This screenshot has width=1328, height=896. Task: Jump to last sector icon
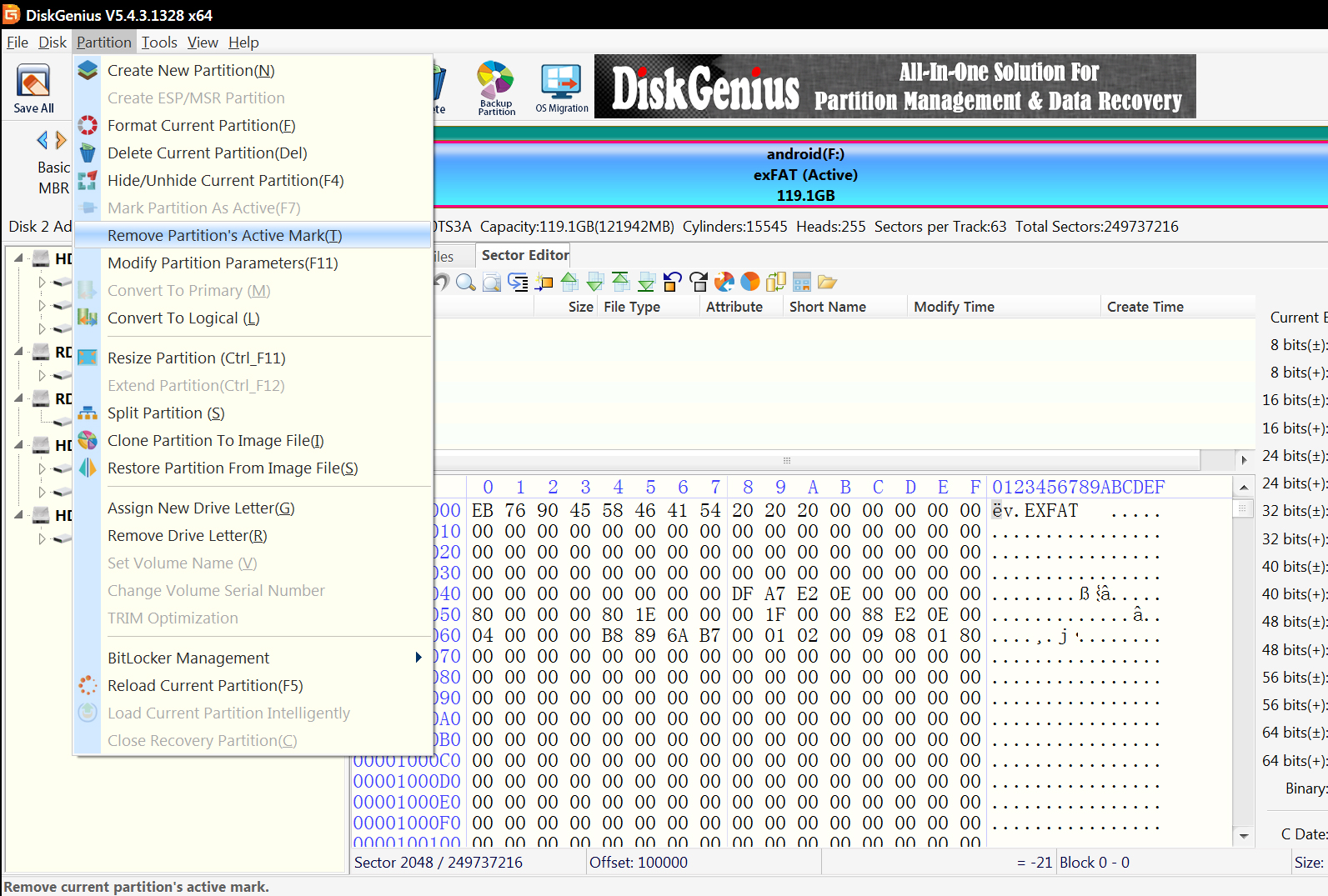tap(647, 283)
